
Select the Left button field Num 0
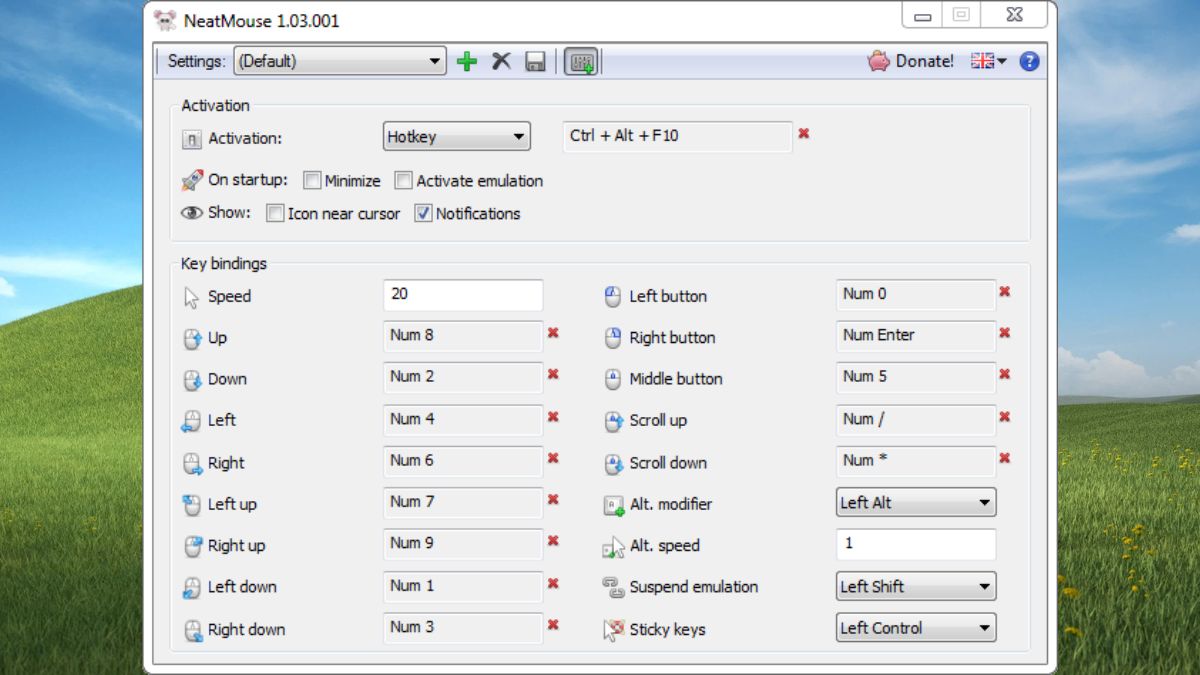pyautogui.click(x=916, y=295)
